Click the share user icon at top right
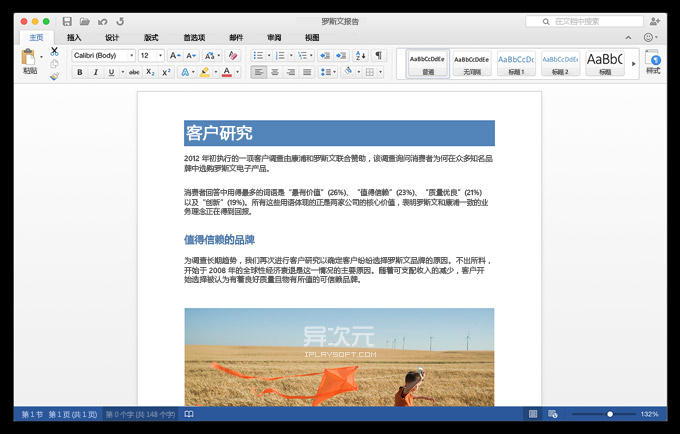This screenshot has width=680, height=434. [x=654, y=21]
